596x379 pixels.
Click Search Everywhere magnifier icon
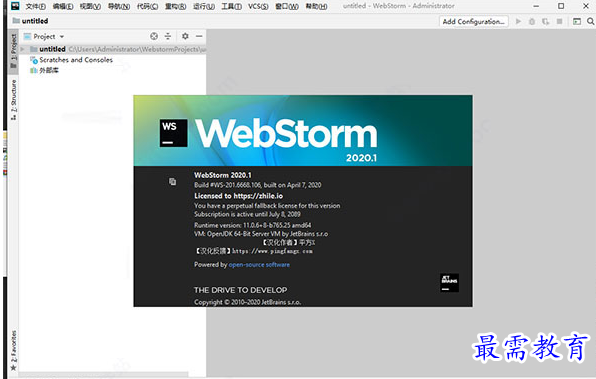(x=590, y=21)
